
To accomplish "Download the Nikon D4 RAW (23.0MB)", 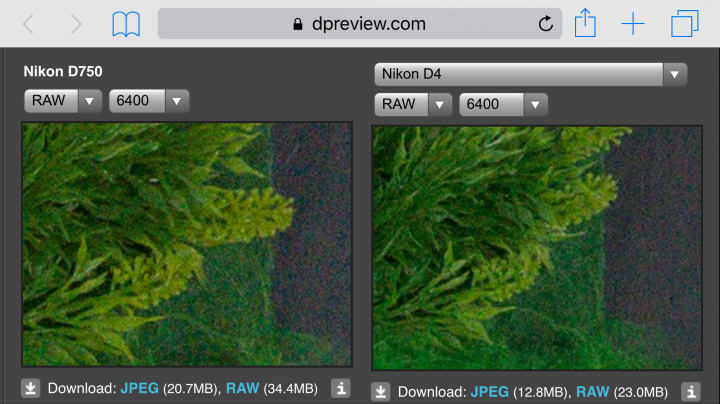I will [593, 392].
